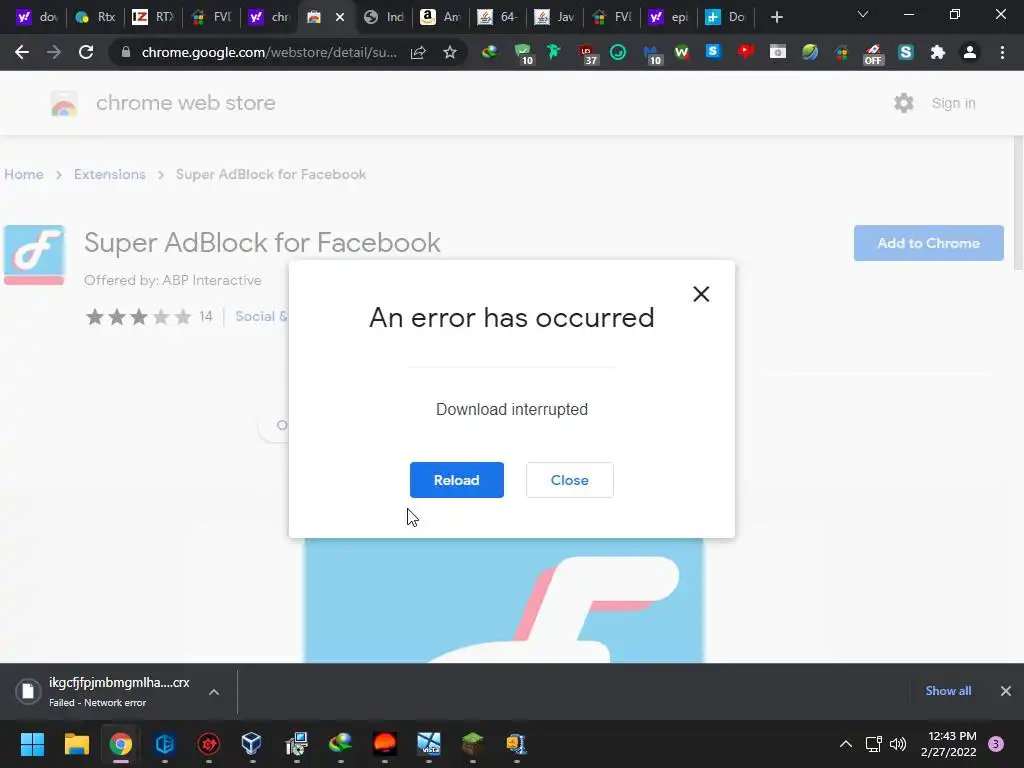Switch to the first Yahoo 'dov' tab
1024x768 pixels.
(x=37, y=17)
